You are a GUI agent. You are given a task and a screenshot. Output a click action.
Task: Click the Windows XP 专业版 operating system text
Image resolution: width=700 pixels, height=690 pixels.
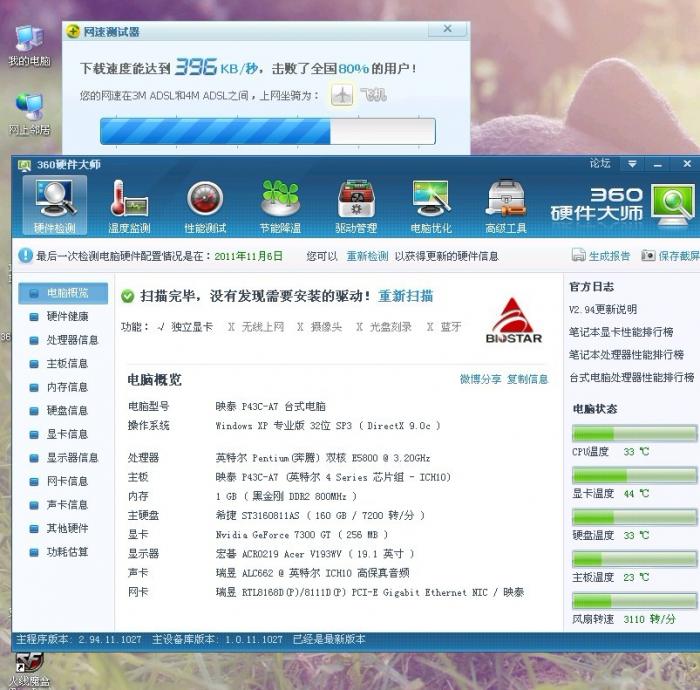coord(328,426)
